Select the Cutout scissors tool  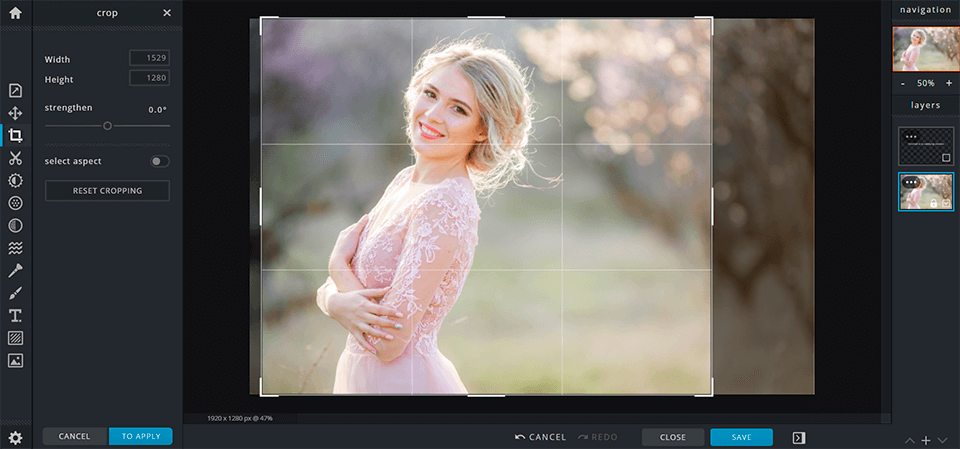pyautogui.click(x=15, y=158)
